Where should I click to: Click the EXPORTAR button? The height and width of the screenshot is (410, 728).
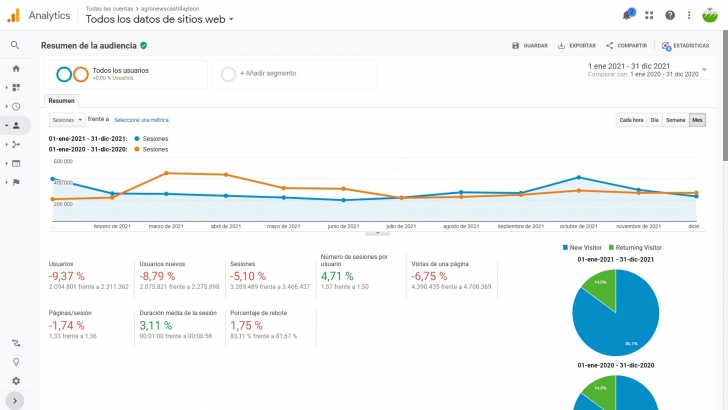coord(577,45)
